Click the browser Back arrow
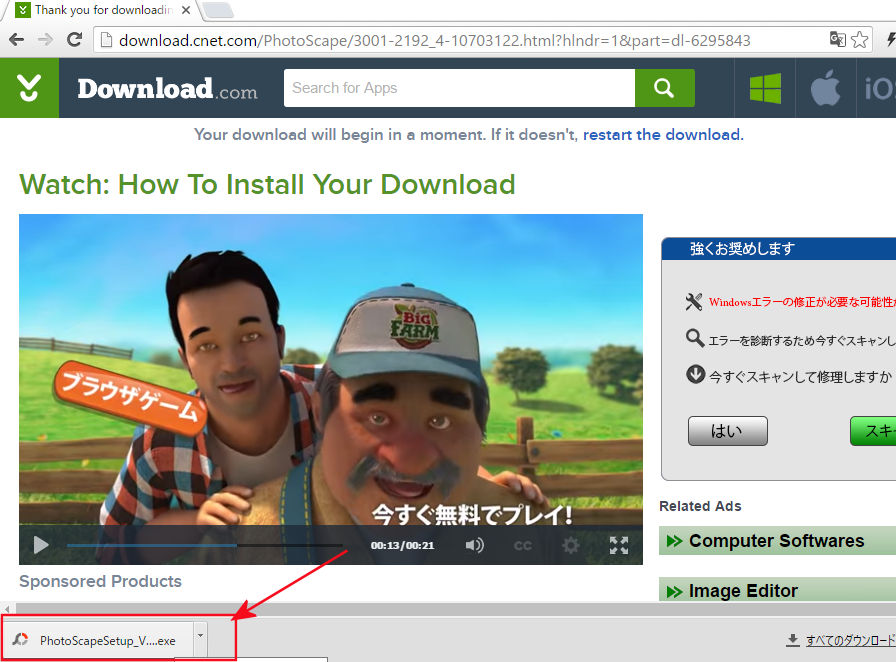Viewport: 896px width, 662px height. (17, 39)
